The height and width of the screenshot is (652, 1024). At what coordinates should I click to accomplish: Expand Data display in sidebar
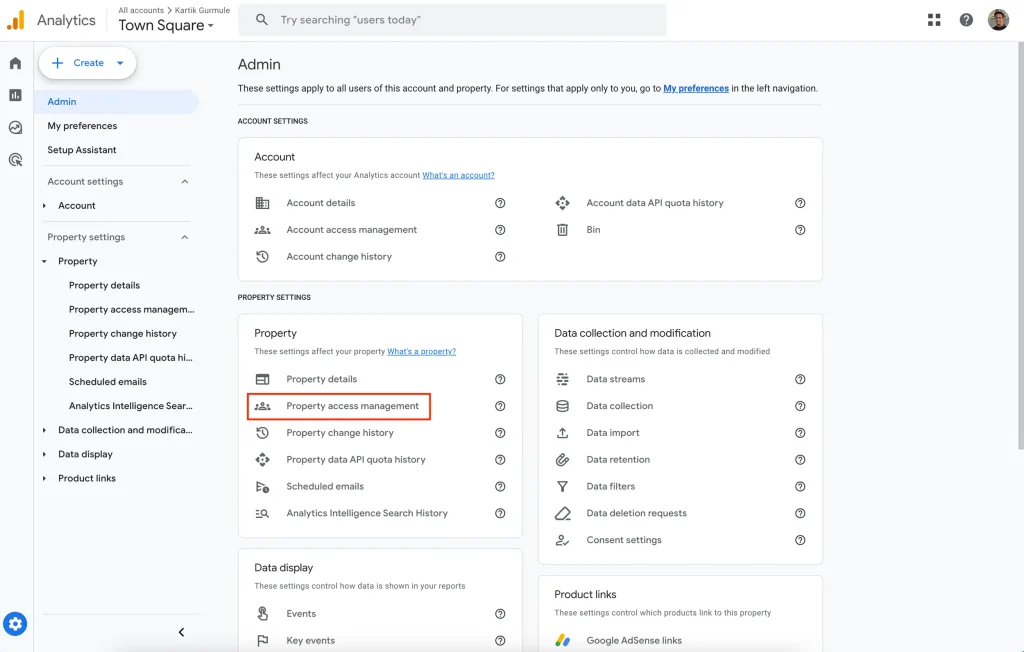44,454
